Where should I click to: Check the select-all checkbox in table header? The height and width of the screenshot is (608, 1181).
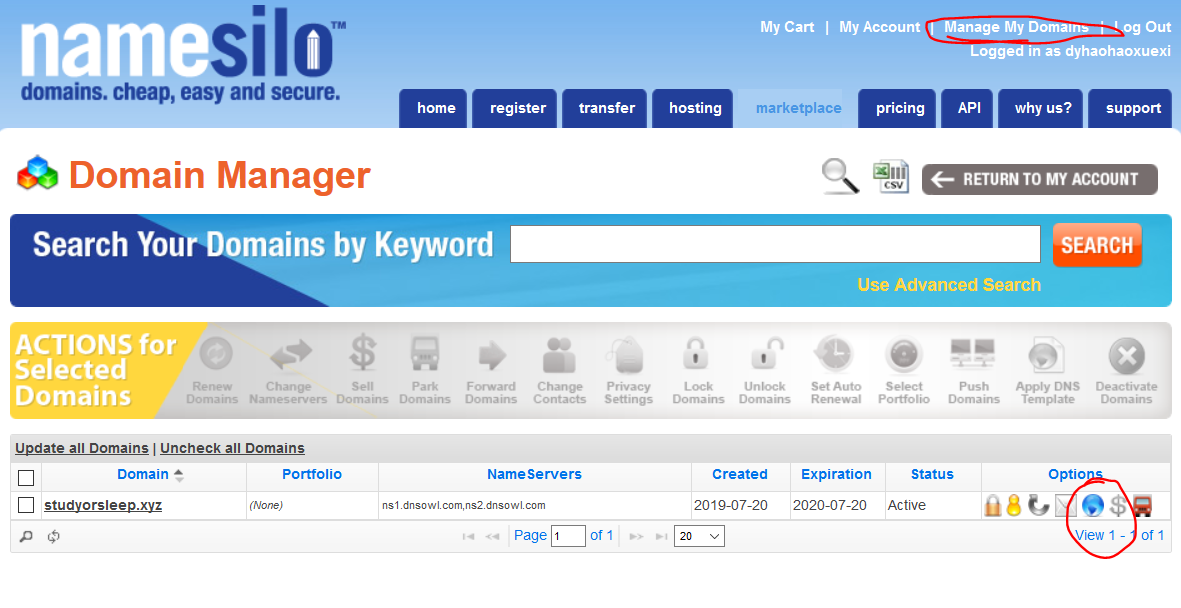pyautogui.click(x=26, y=478)
